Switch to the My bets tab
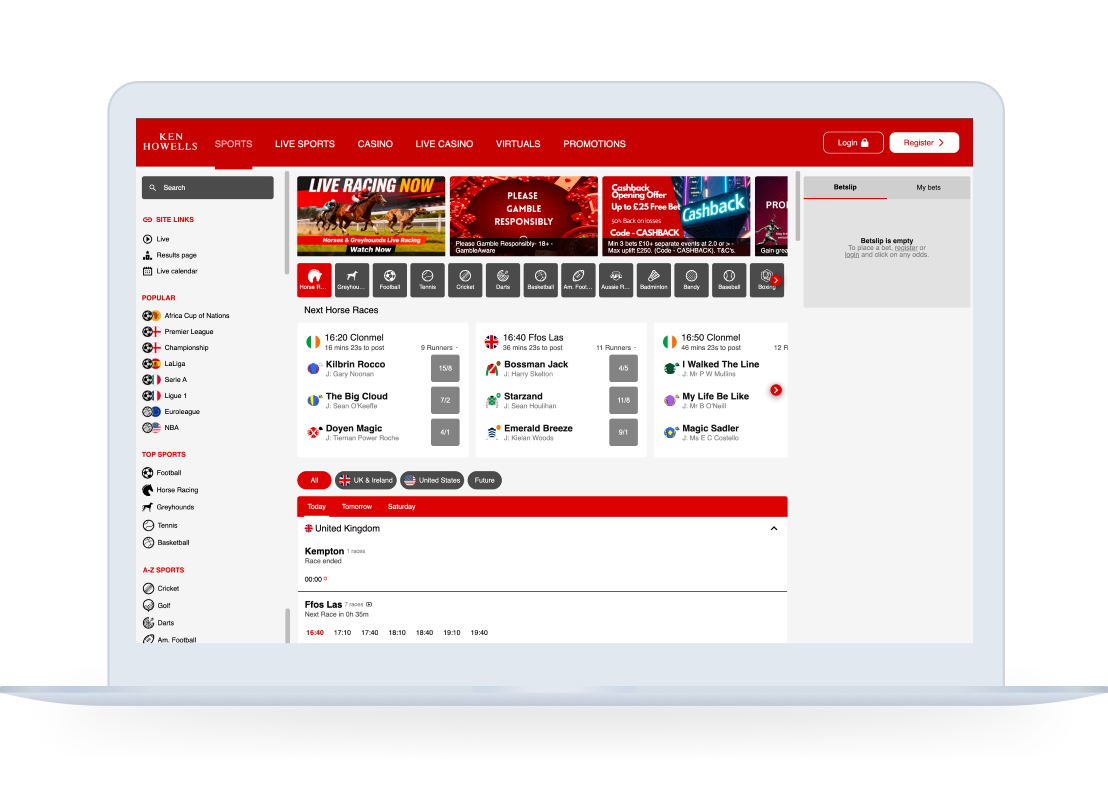The image size is (1108, 800). pyautogui.click(x=928, y=188)
